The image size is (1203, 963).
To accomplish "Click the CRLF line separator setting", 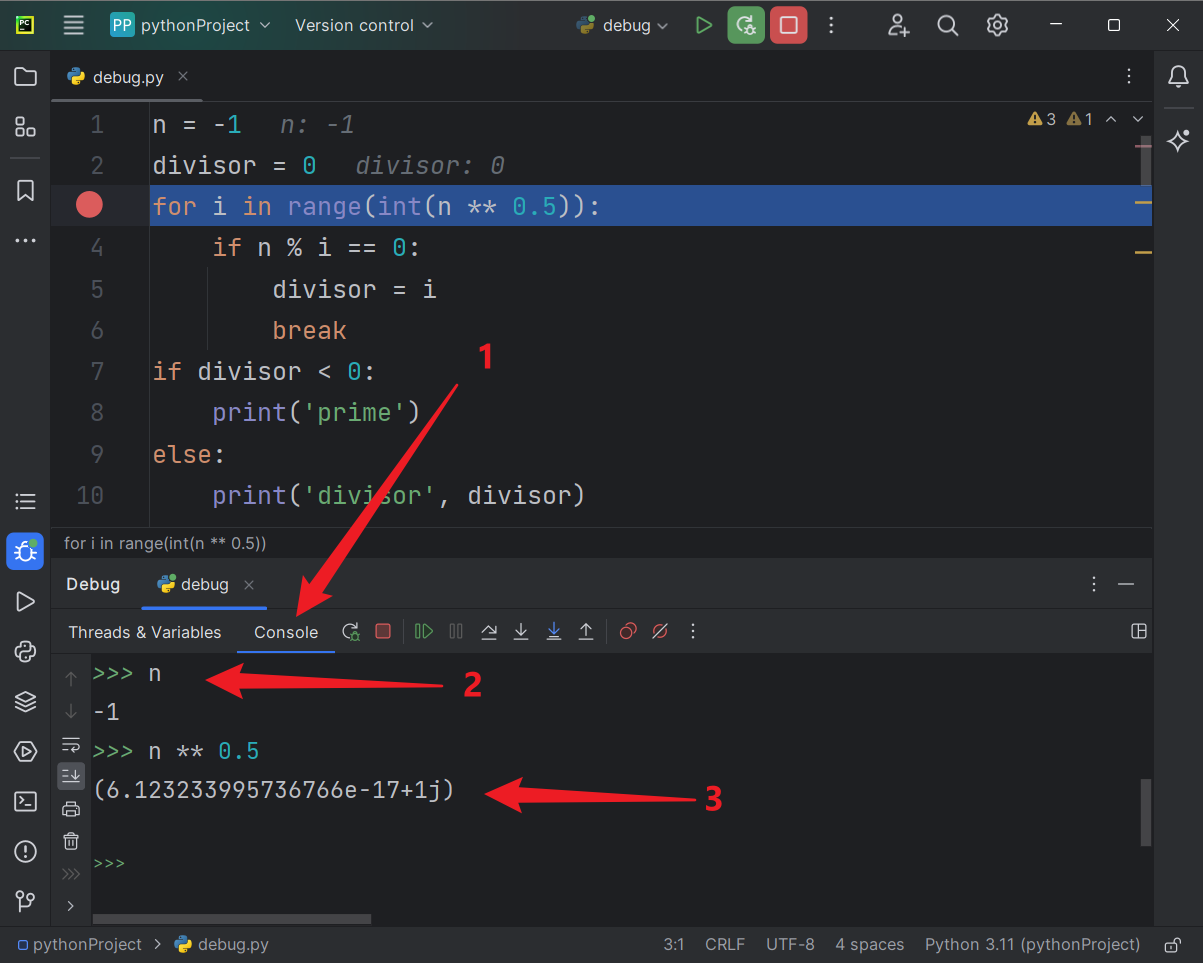I will [x=725, y=944].
